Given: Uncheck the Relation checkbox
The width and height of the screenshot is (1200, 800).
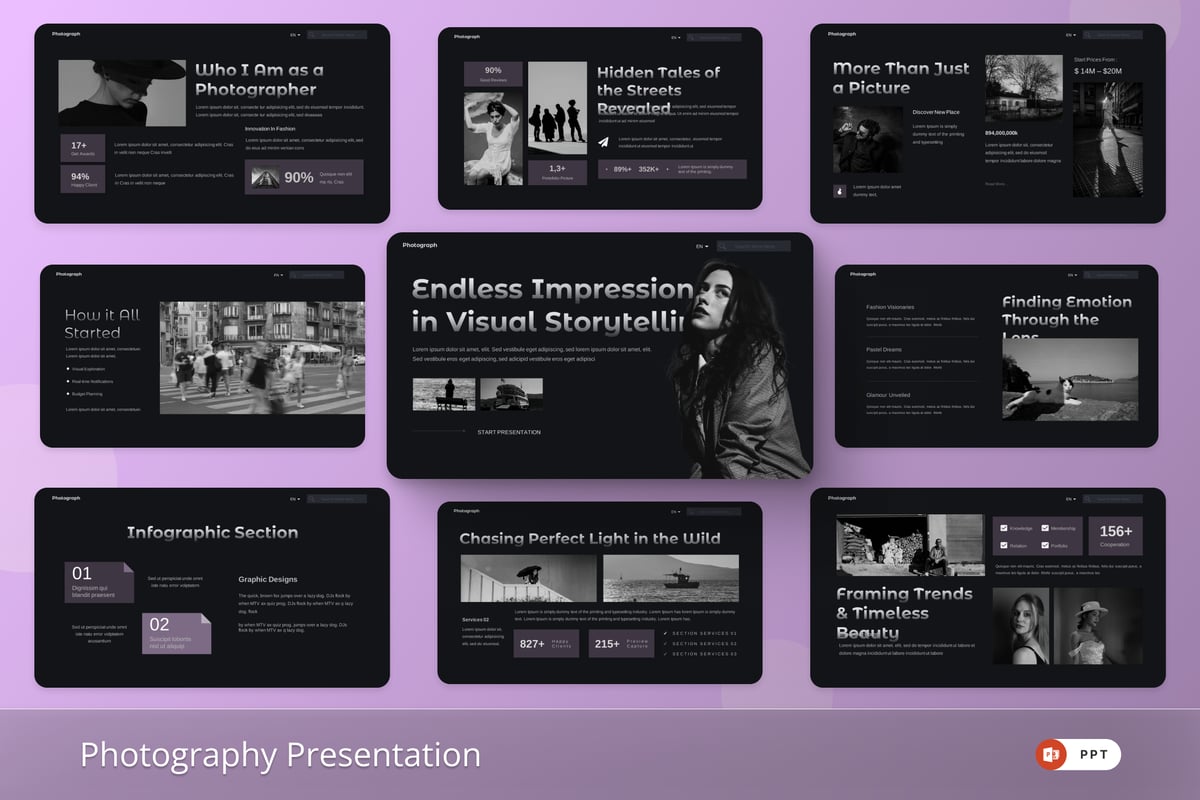Looking at the screenshot, I should (x=1003, y=545).
